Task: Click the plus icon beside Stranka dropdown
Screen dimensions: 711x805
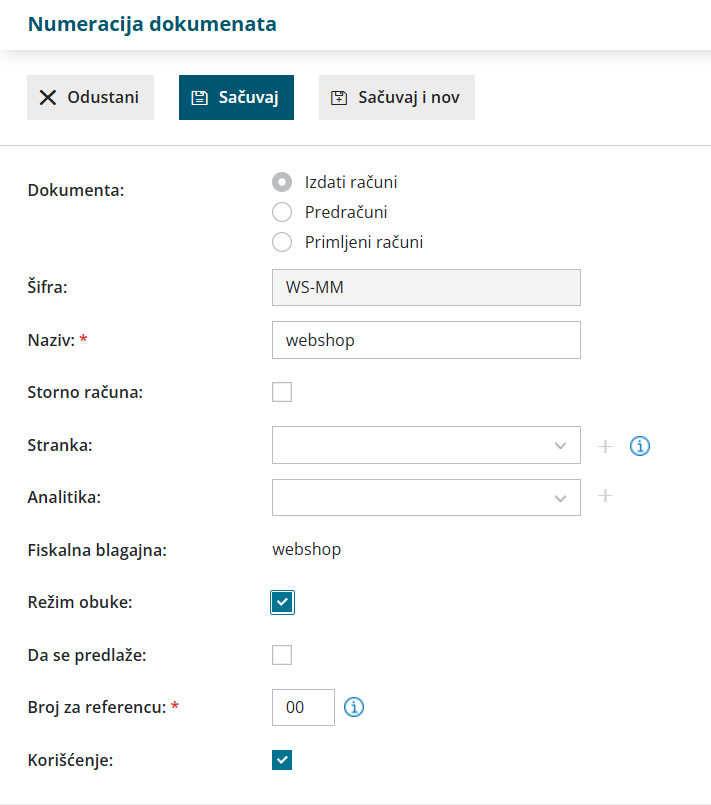Action: [x=605, y=446]
